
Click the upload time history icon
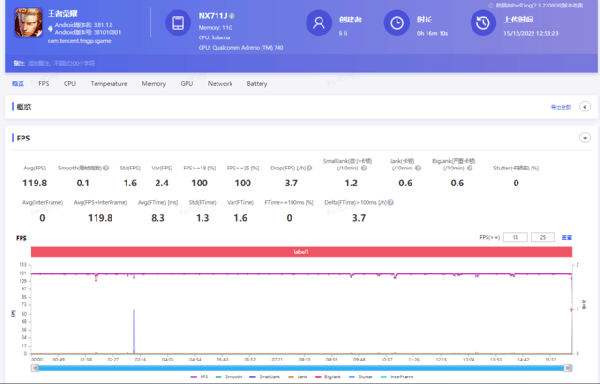tap(483, 23)
